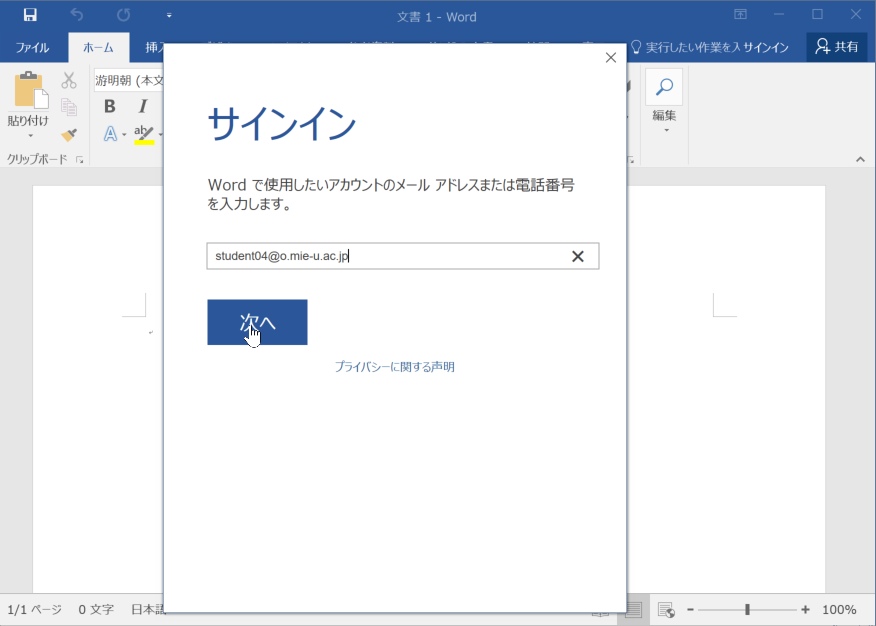Click the font name box 游明朝
The image size is (876, 626).
click(x=128, y=80)
